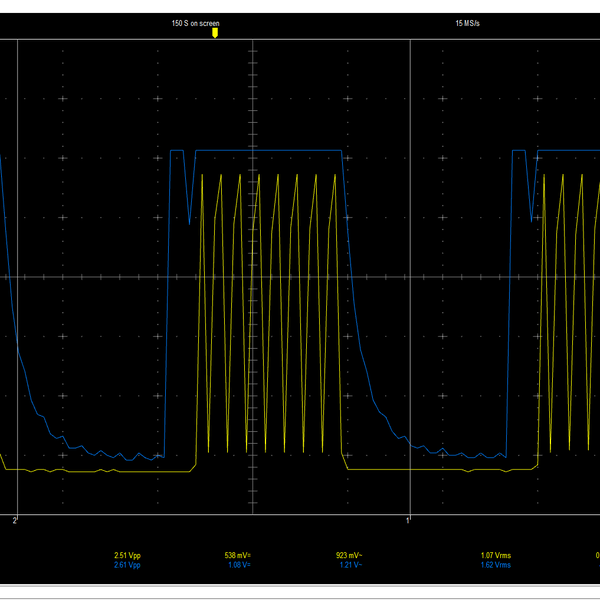The width and height of the screenshot is (600, 600).
Task: Select the cursor 1 label marker
Action: (408, 520)
